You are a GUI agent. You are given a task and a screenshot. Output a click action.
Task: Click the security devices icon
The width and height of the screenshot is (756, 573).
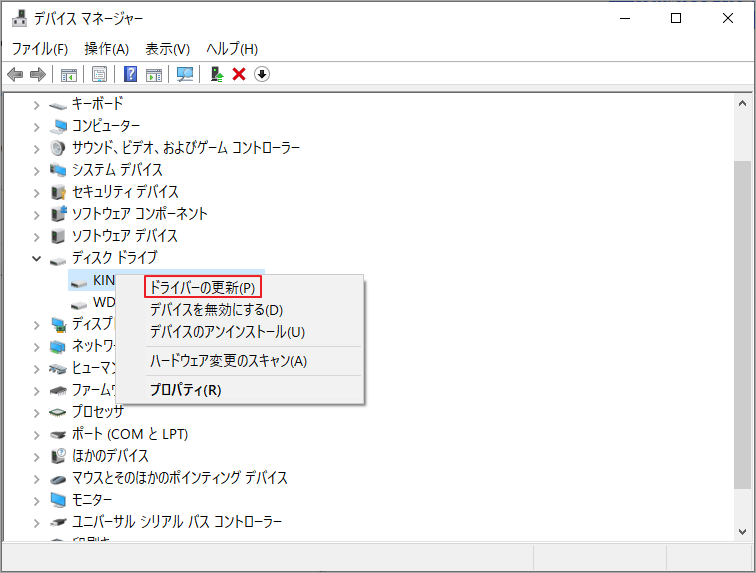tap(58, 192)
